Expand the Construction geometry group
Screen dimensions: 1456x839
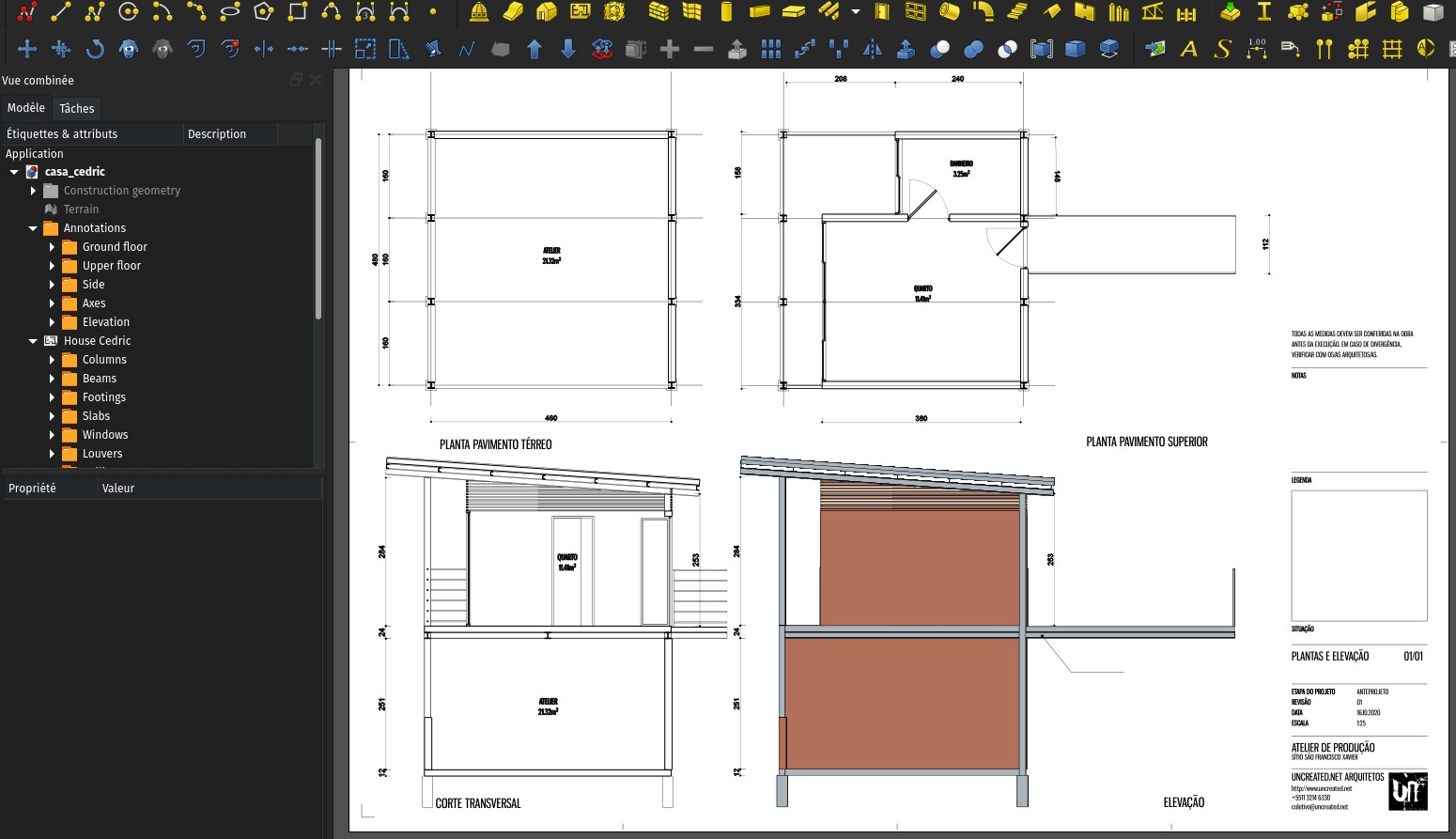33,191
